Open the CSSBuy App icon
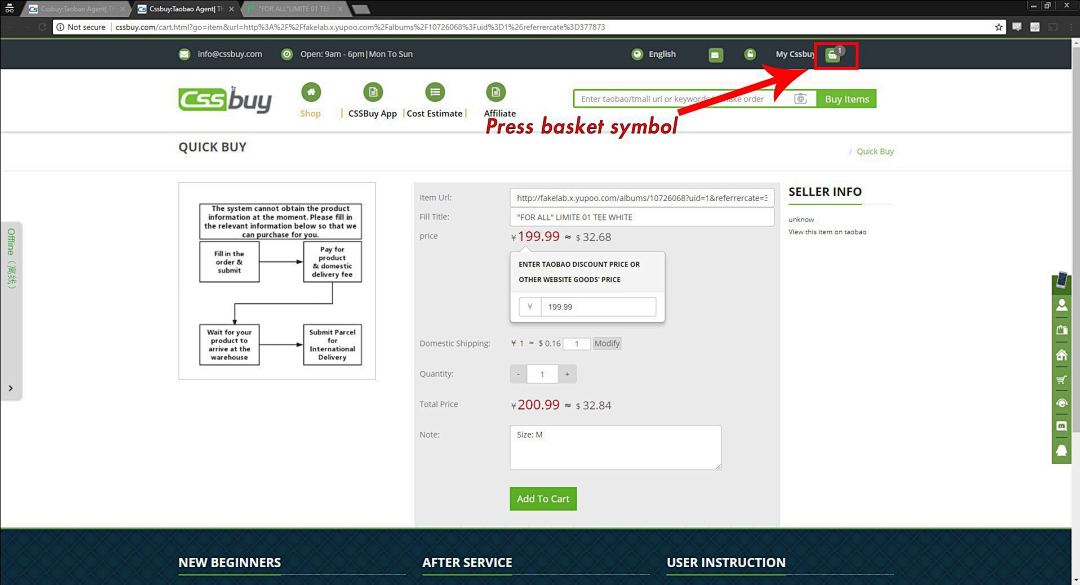The image size is (1080, 585). pyautogui.click(x=373, y=92)
